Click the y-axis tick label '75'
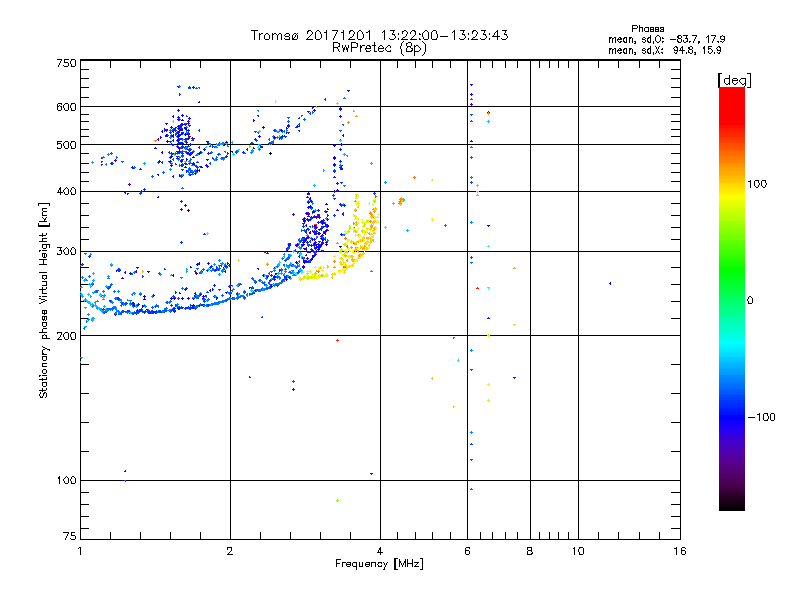Image resolution: width=800 pixels, height=600 pixels. click(x=70, y=536)
